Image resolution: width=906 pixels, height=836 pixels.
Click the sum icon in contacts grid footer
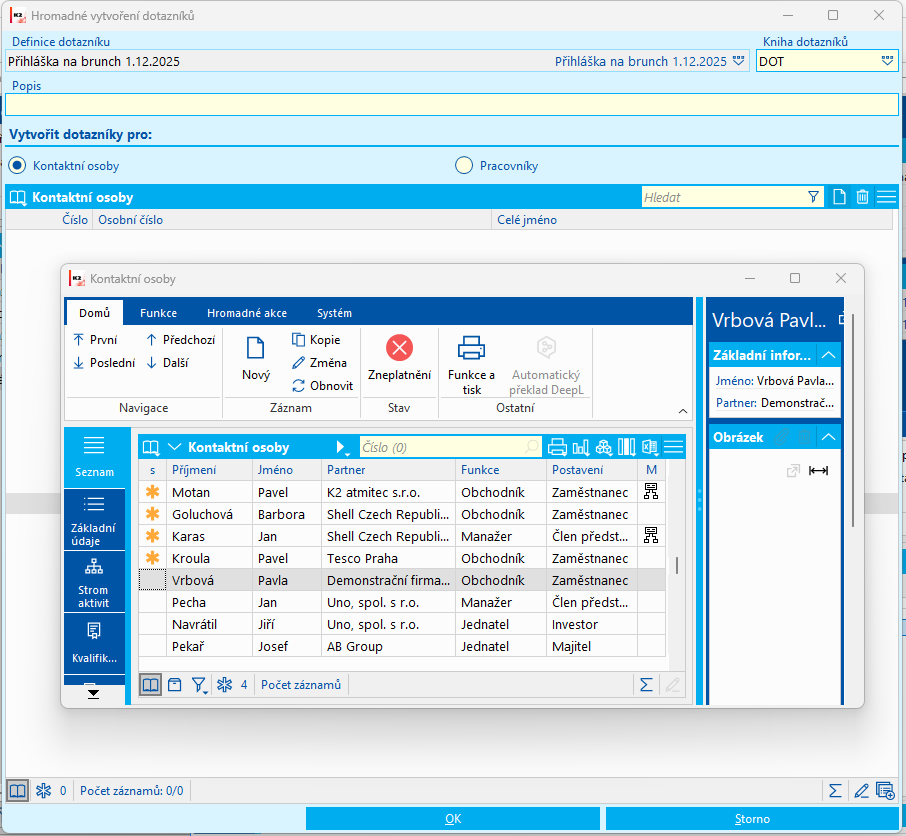647,685
